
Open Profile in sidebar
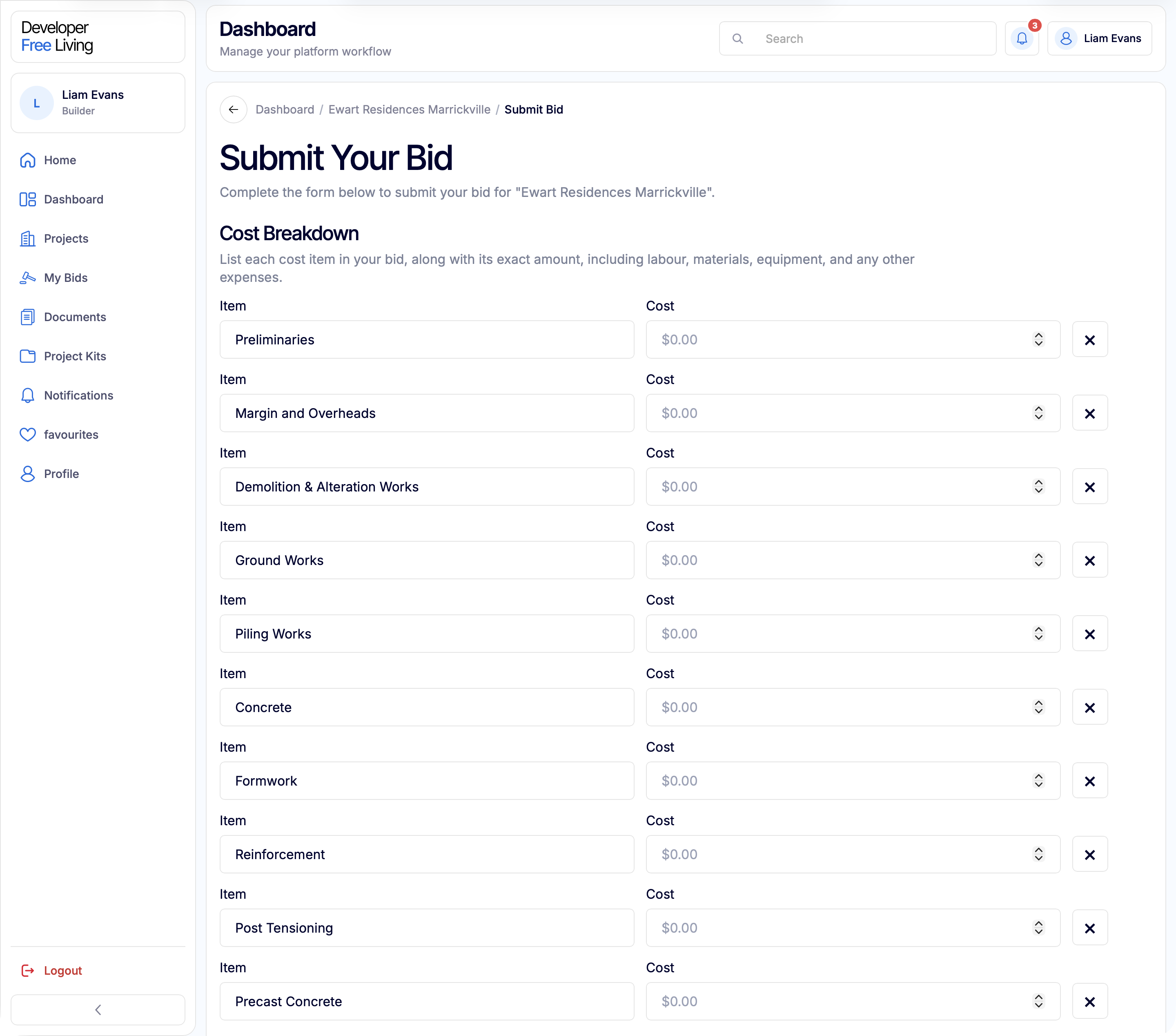coord(98,474)
